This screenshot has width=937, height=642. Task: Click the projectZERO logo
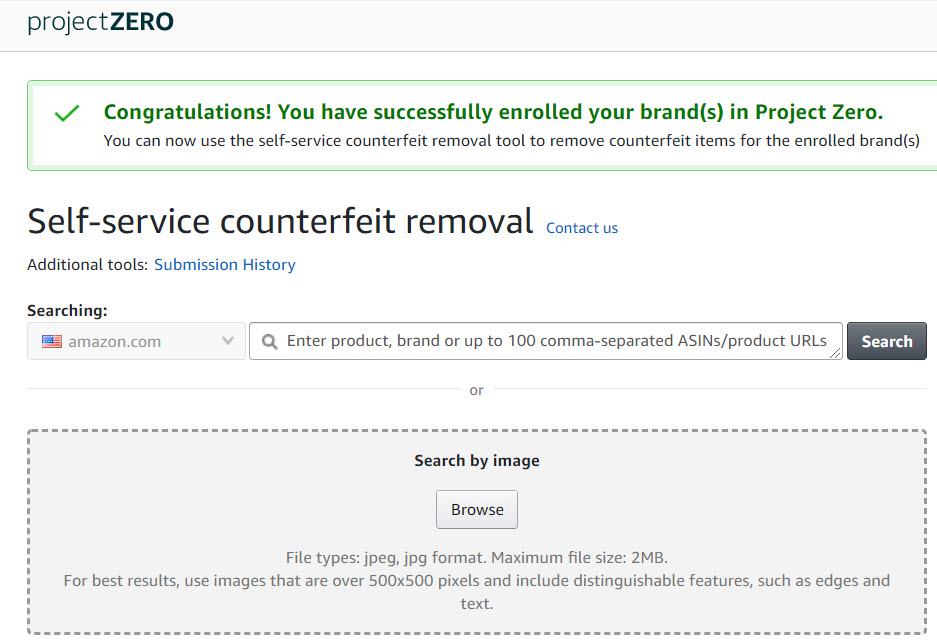[100, 21]
